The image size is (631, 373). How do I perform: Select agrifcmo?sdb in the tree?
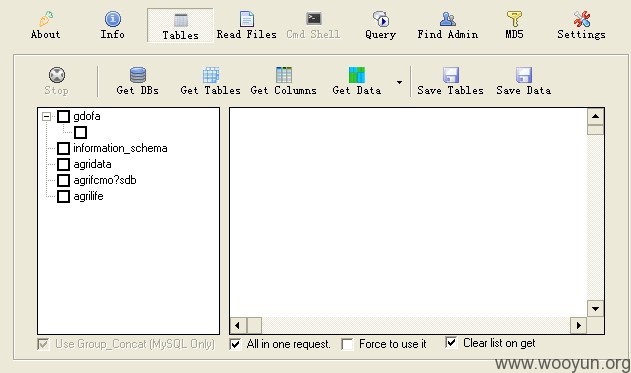coord(105,180)
